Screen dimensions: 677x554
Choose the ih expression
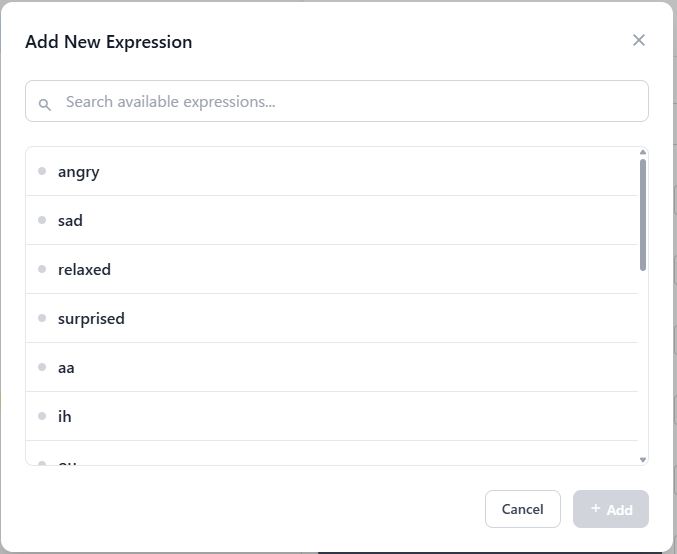65,417
